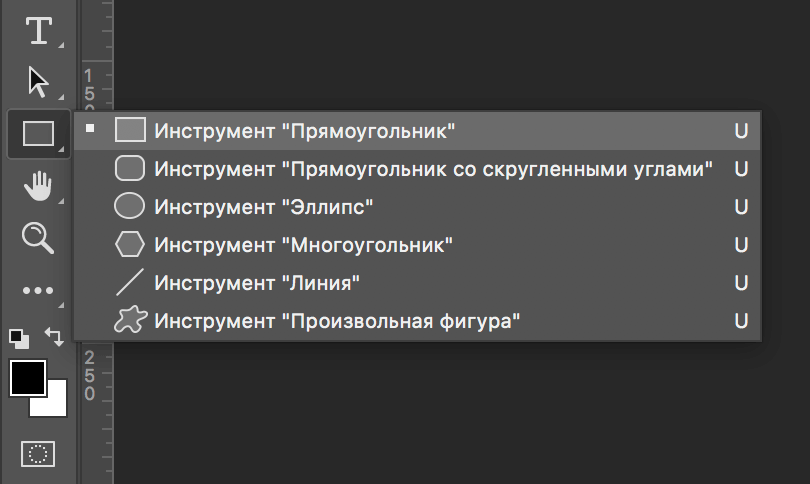The height and width of the screenshot is (484, 810).
Task: Choose Инструмент "Произвольная фигура" from flyout
Action: (337, 321)
